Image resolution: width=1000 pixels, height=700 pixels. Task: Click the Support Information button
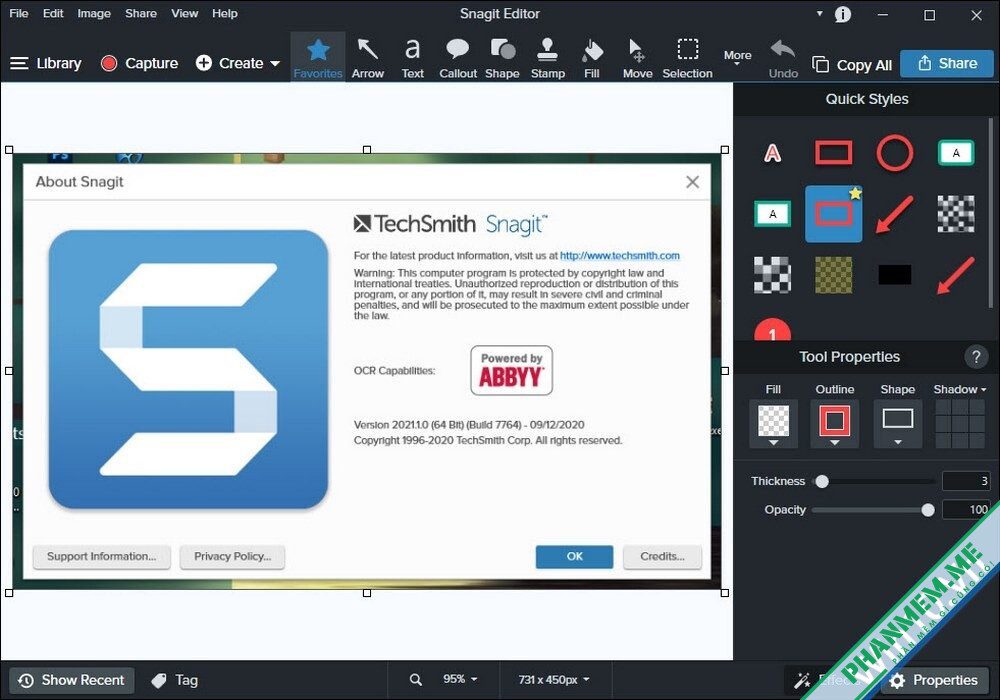(101, 557)
